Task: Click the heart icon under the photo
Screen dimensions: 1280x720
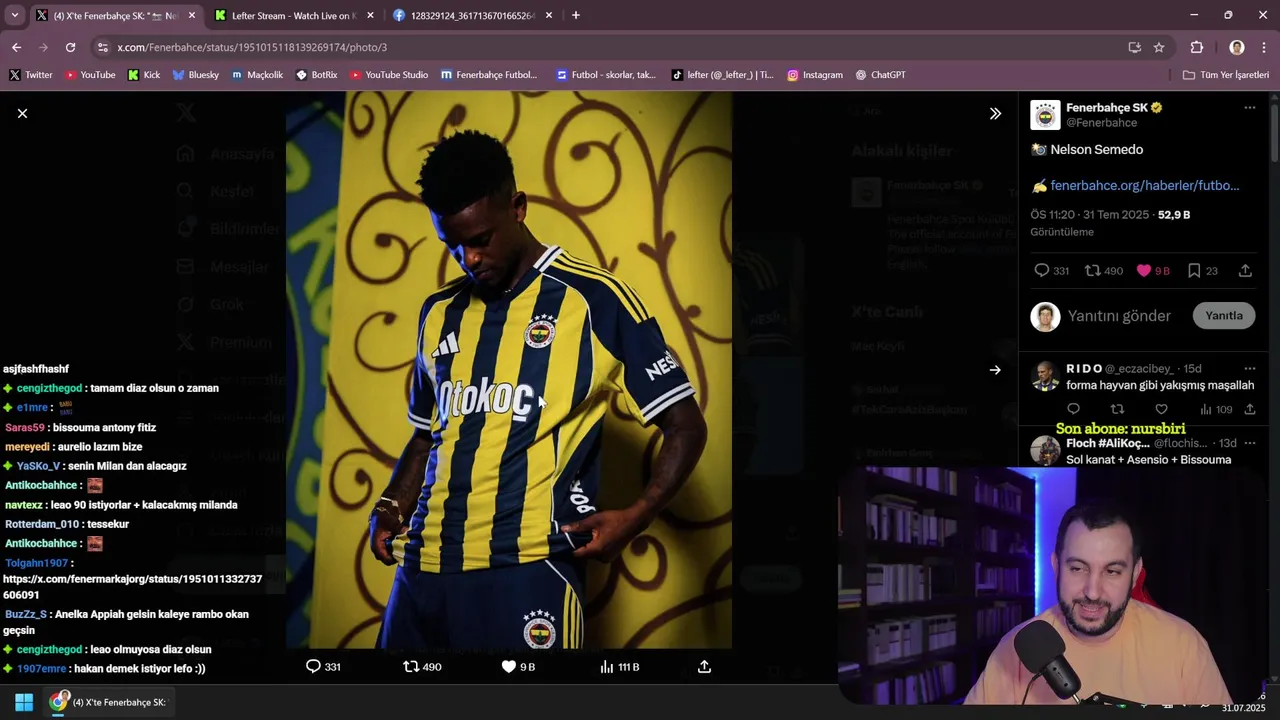Action: (x=508, y=667)
